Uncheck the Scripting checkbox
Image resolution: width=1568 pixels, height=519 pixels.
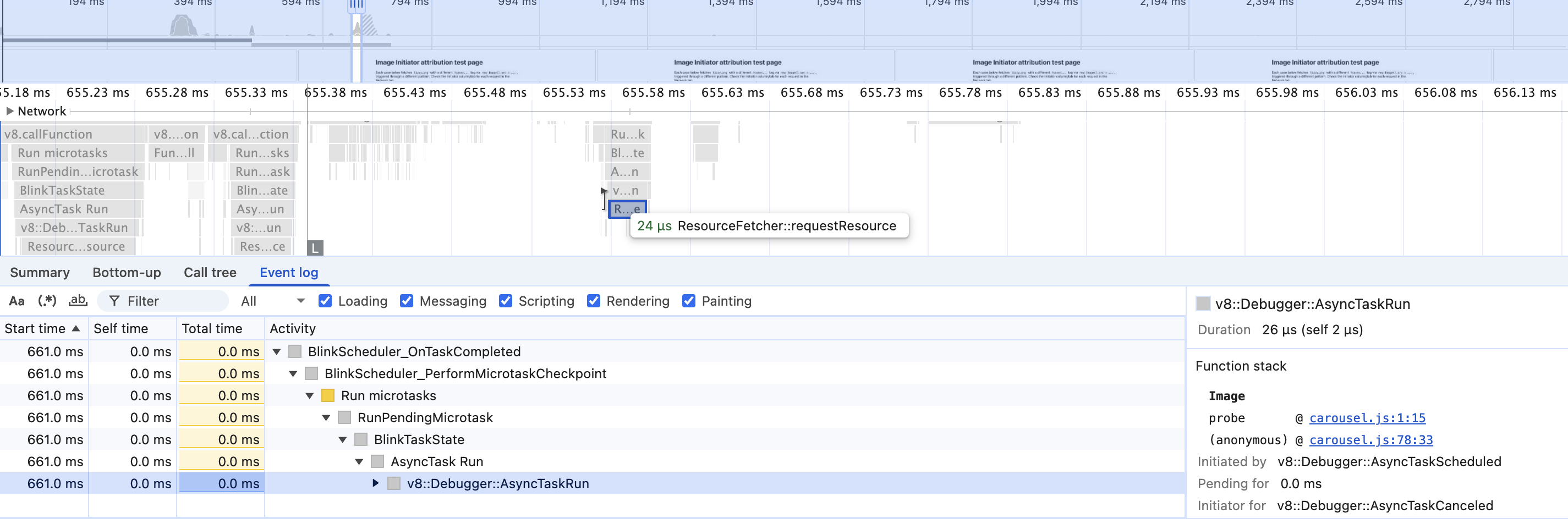505,301
